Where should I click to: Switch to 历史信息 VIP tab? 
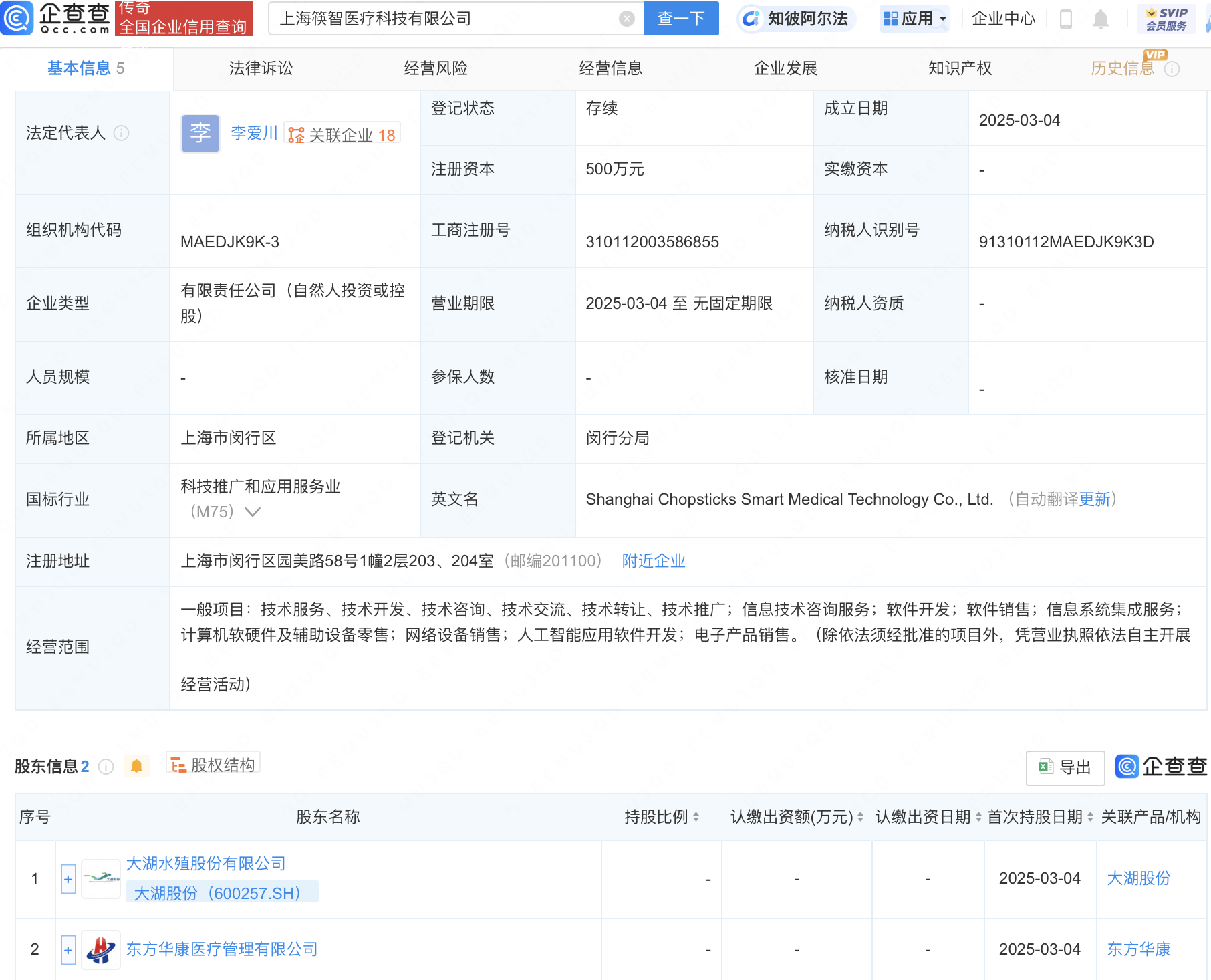tap(1123, 68)
